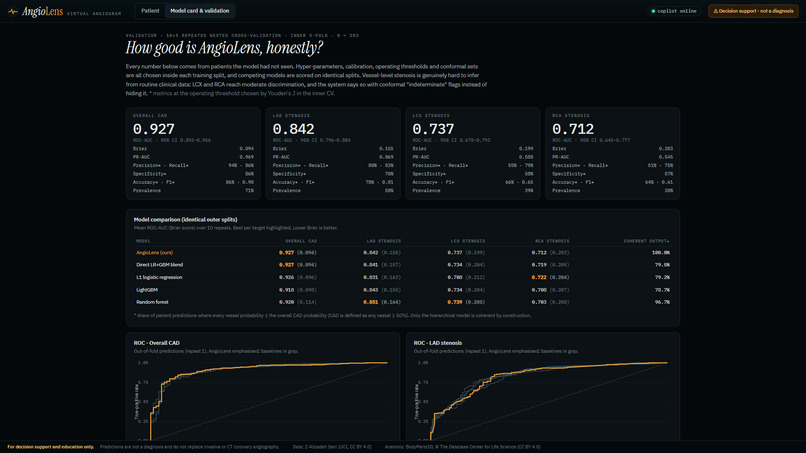Click the 100.0% coherent output value
Screen dimensions: 806x453
tap(661, 252)
